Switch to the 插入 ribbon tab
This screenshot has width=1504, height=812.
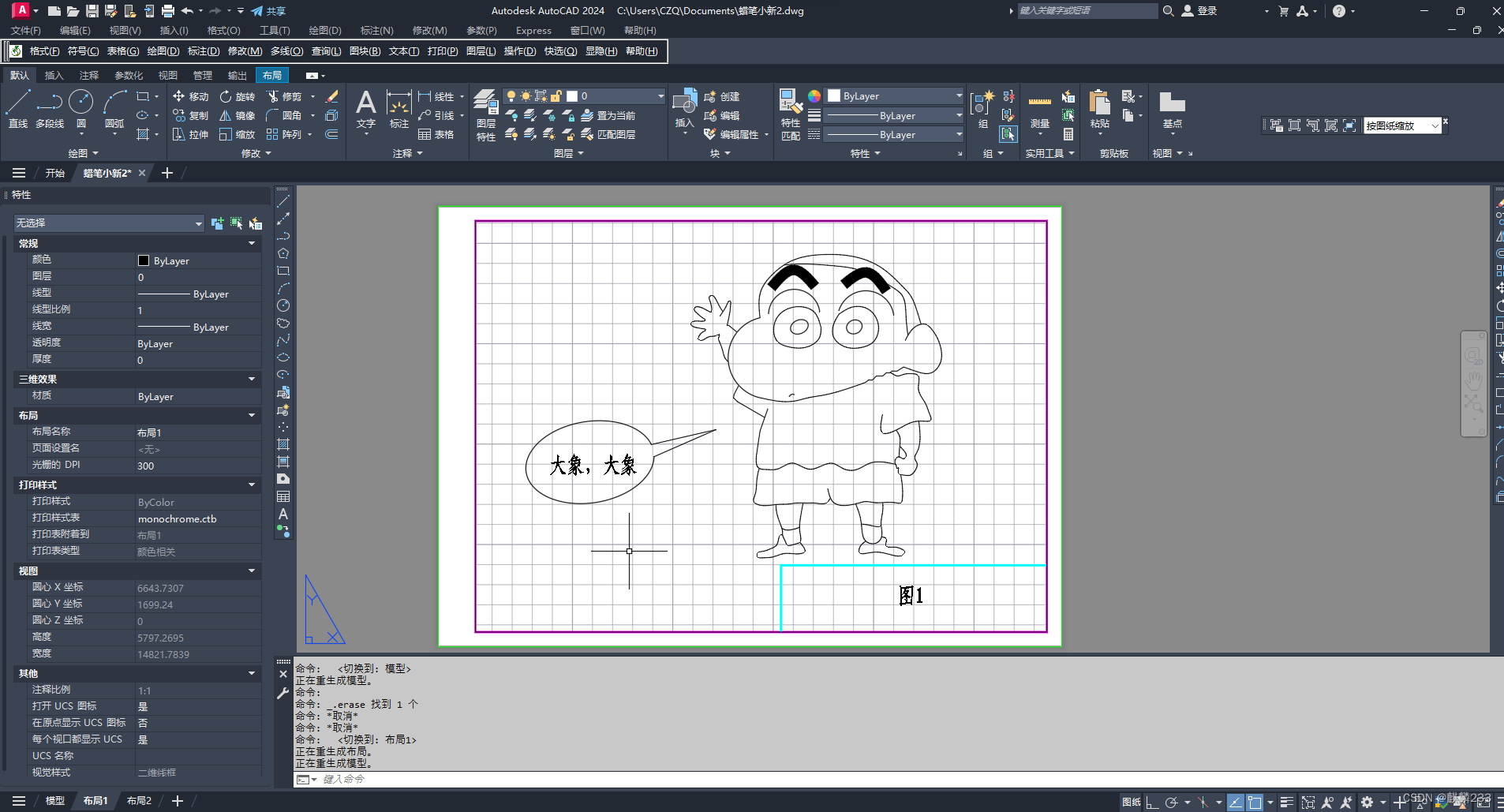pyautogui.click(x=54, y=76)
